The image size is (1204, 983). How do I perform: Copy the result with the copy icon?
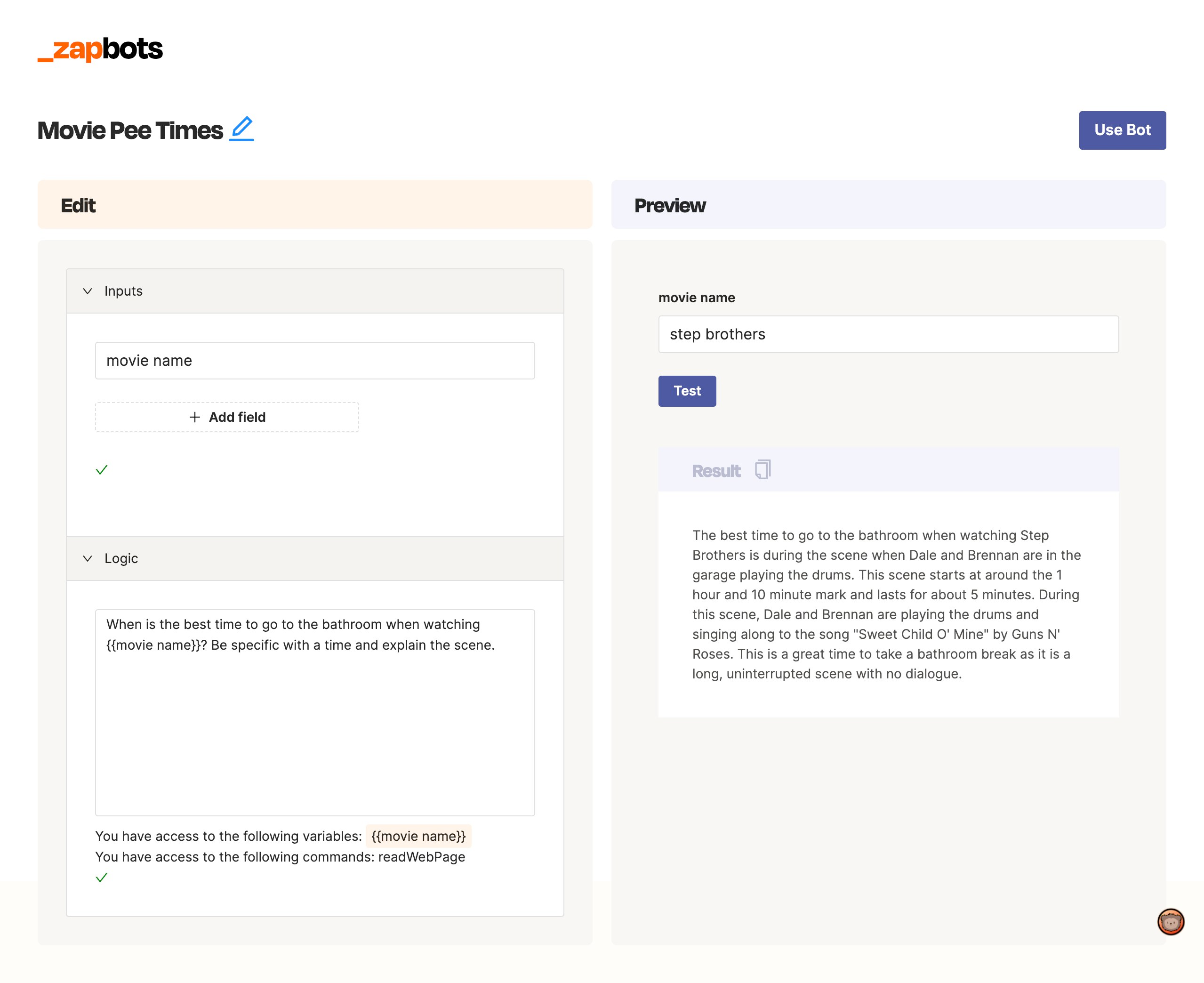tap(763, 470)
